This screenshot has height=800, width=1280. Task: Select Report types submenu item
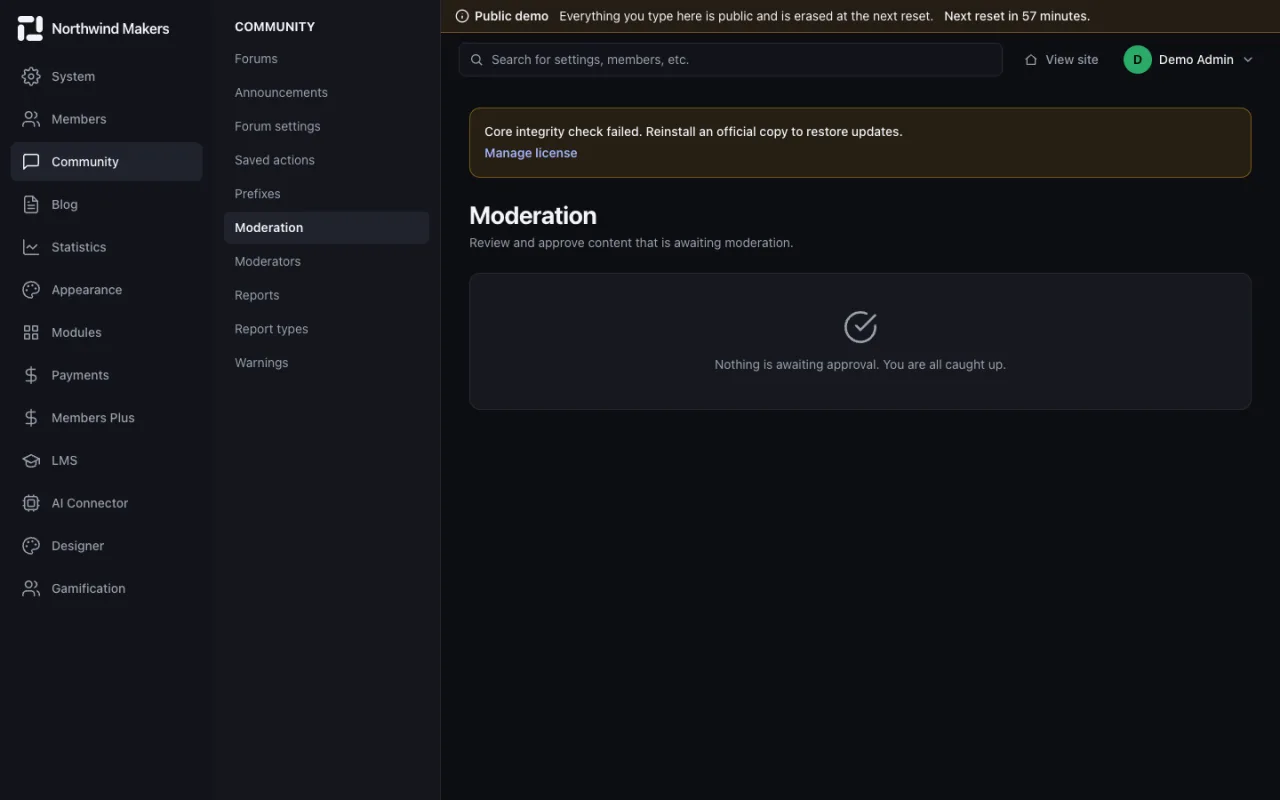(326, 329)
